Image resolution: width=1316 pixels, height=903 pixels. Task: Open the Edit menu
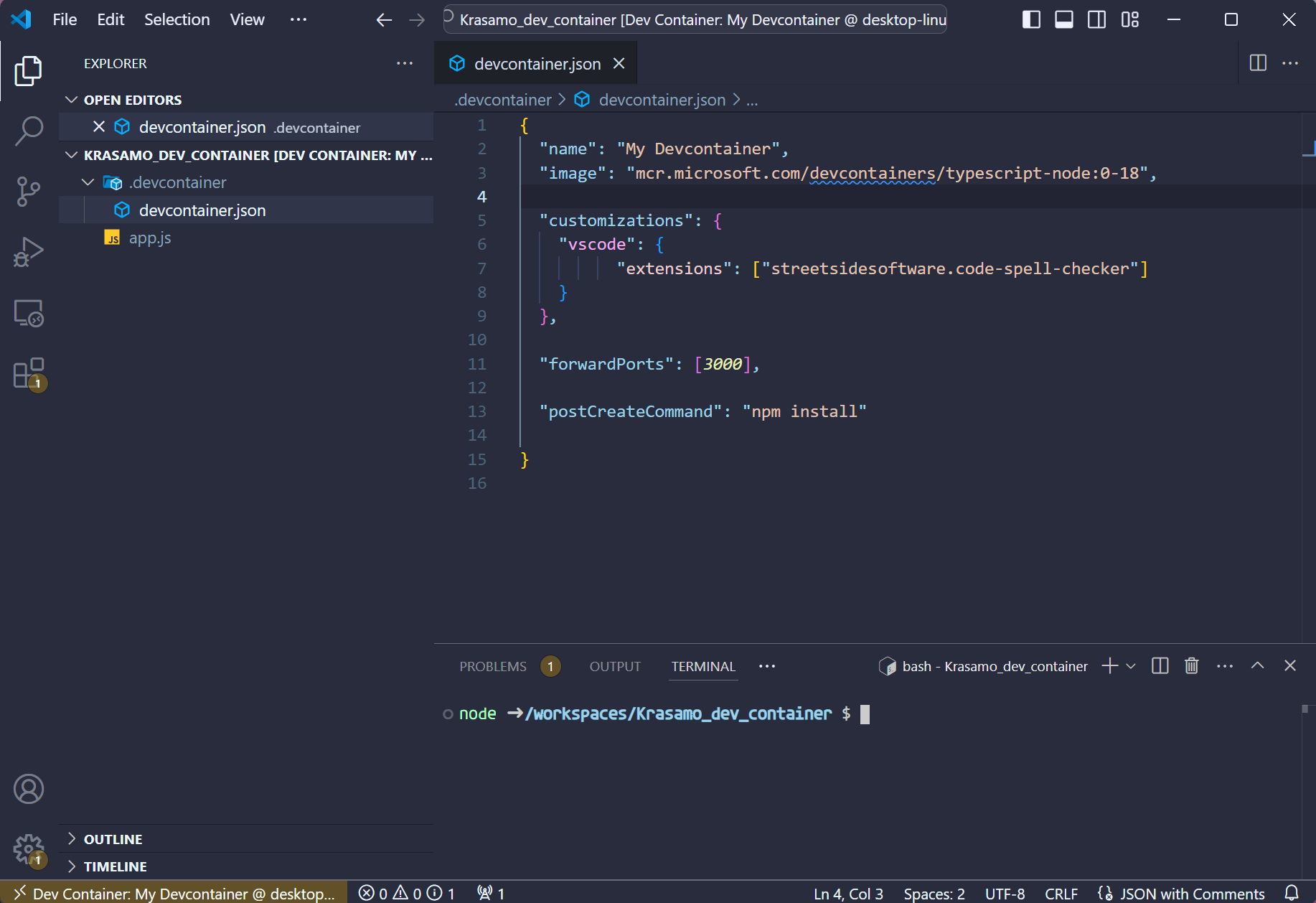[x=111, y=19]
